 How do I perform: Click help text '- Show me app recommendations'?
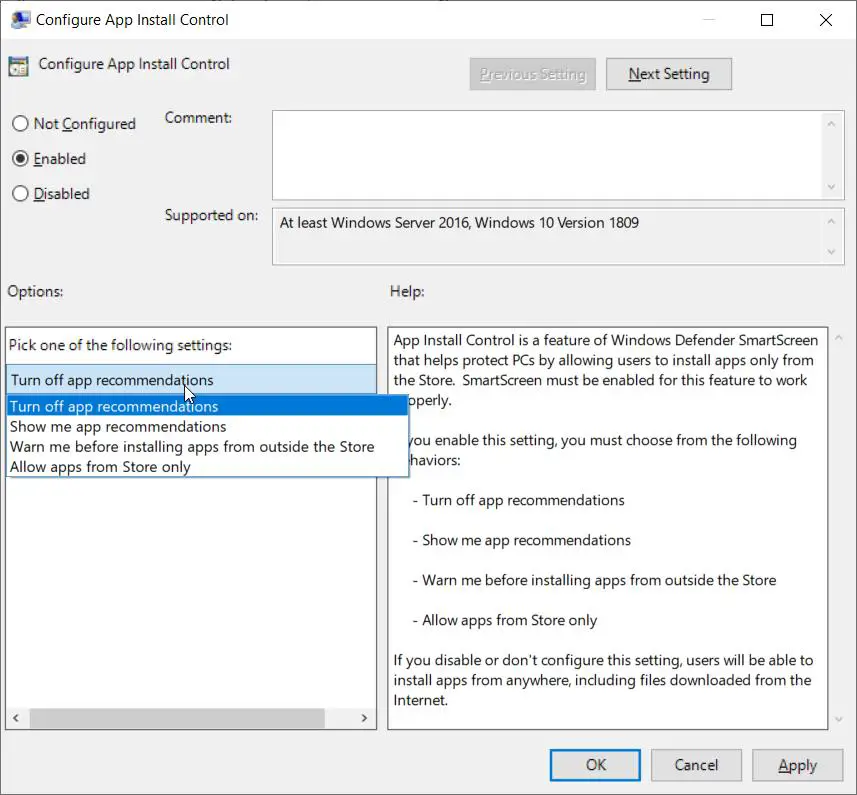521,540
